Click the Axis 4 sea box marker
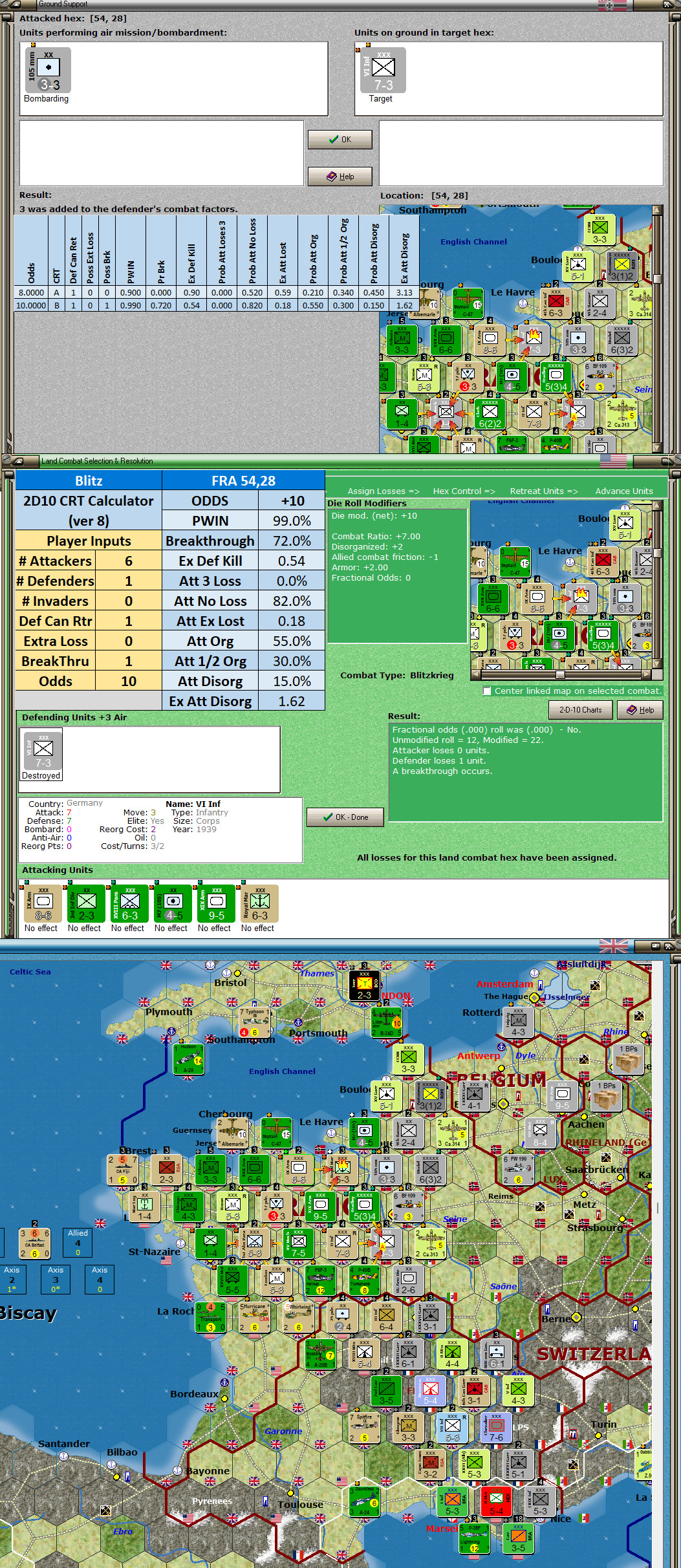Image resolution: width=681 pixels, height=1568 pixels. [x=100, y=1279]
